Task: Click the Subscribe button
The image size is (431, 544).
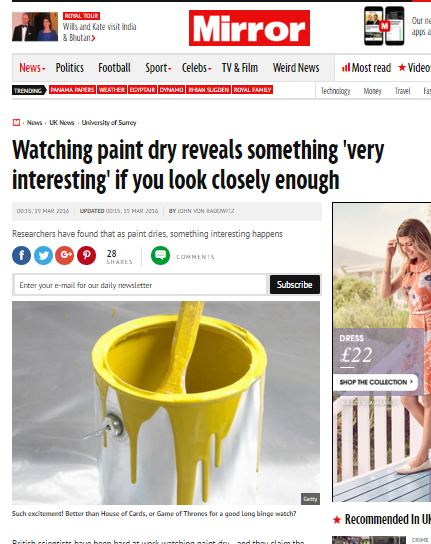Action: (x=295, y=284)
